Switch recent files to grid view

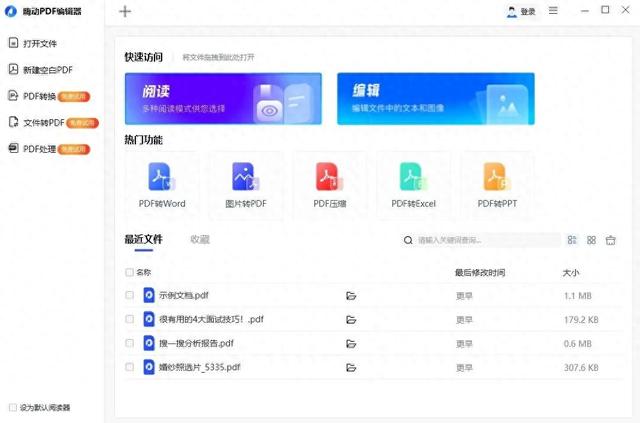point(591,240)
